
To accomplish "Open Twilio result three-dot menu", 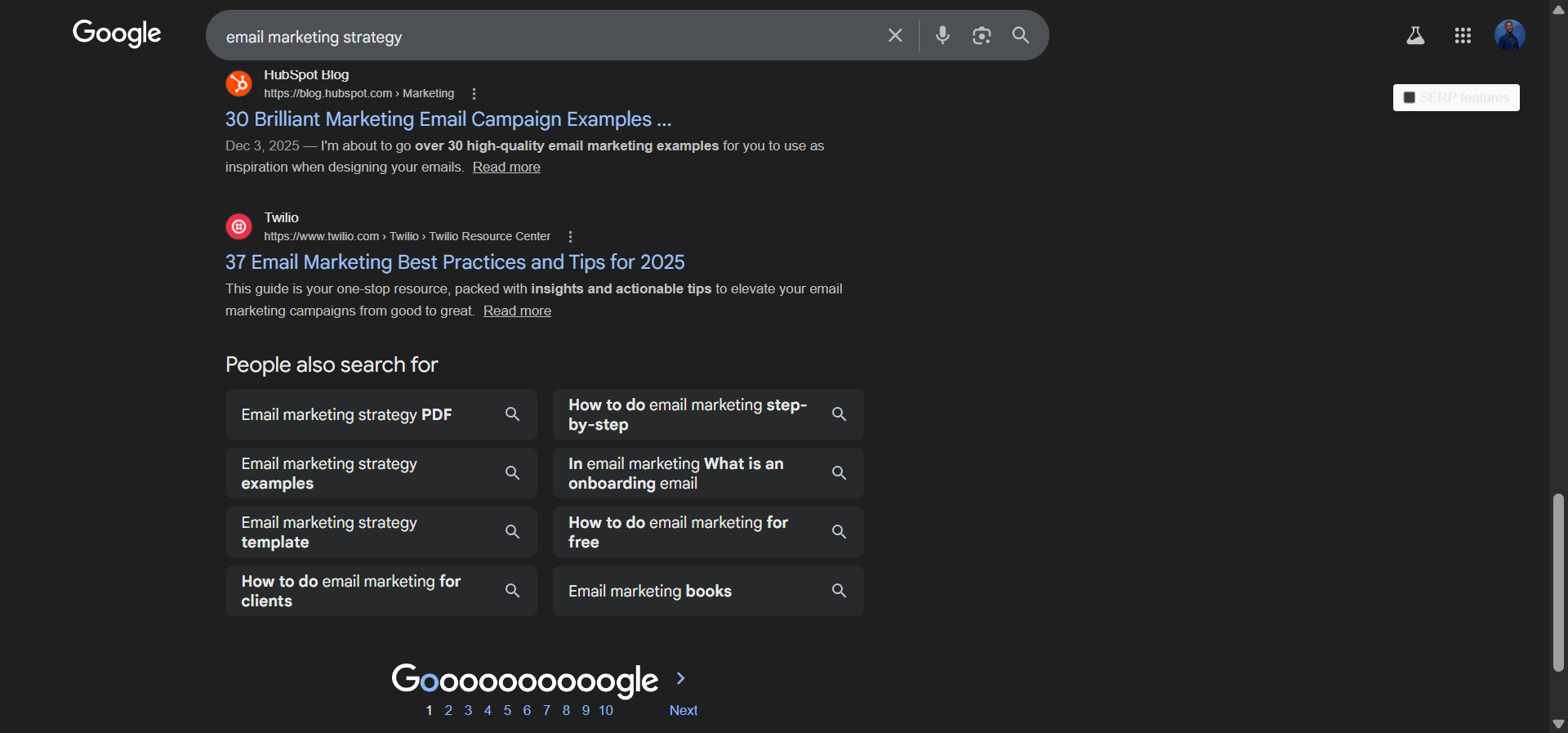I will (571, 236).
